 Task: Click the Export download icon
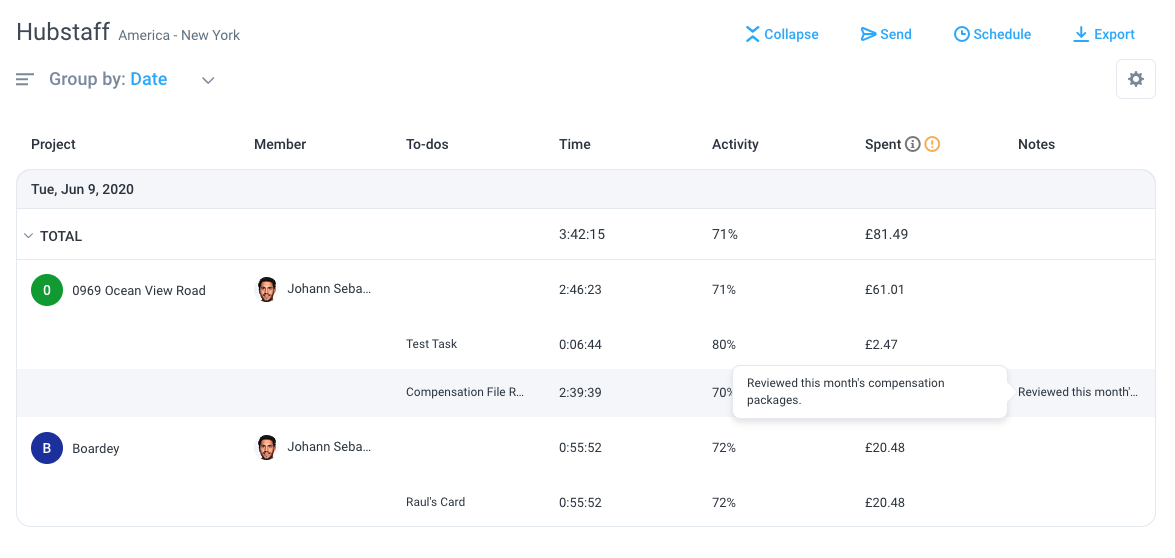tap(1081, 34)
